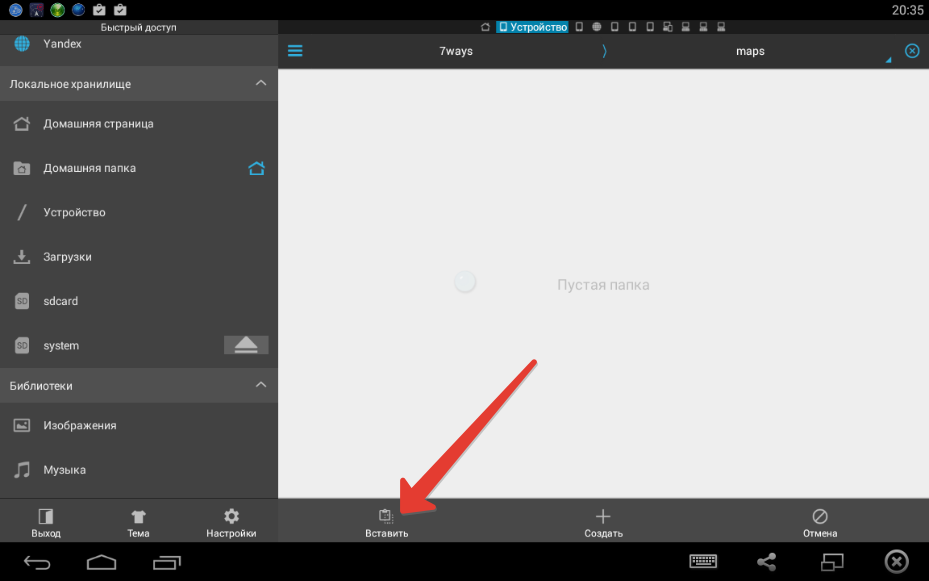The height and width of the screenshot is (581, 929).
Task: Switch to the Устройство window tab
Action: [x=532, y=27]
